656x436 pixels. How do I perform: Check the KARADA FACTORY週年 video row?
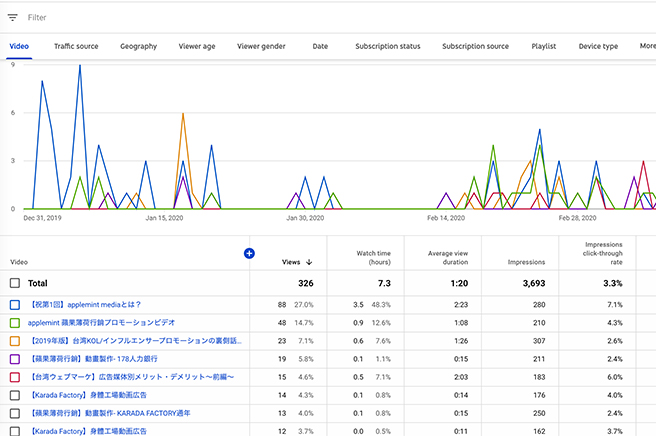coord(15,413)
